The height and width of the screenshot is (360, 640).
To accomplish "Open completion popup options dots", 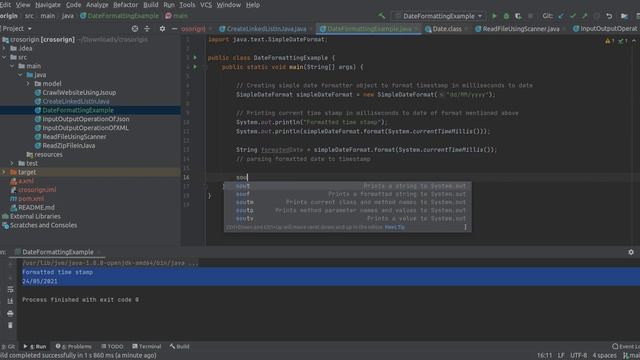I will tap(465, 227).
